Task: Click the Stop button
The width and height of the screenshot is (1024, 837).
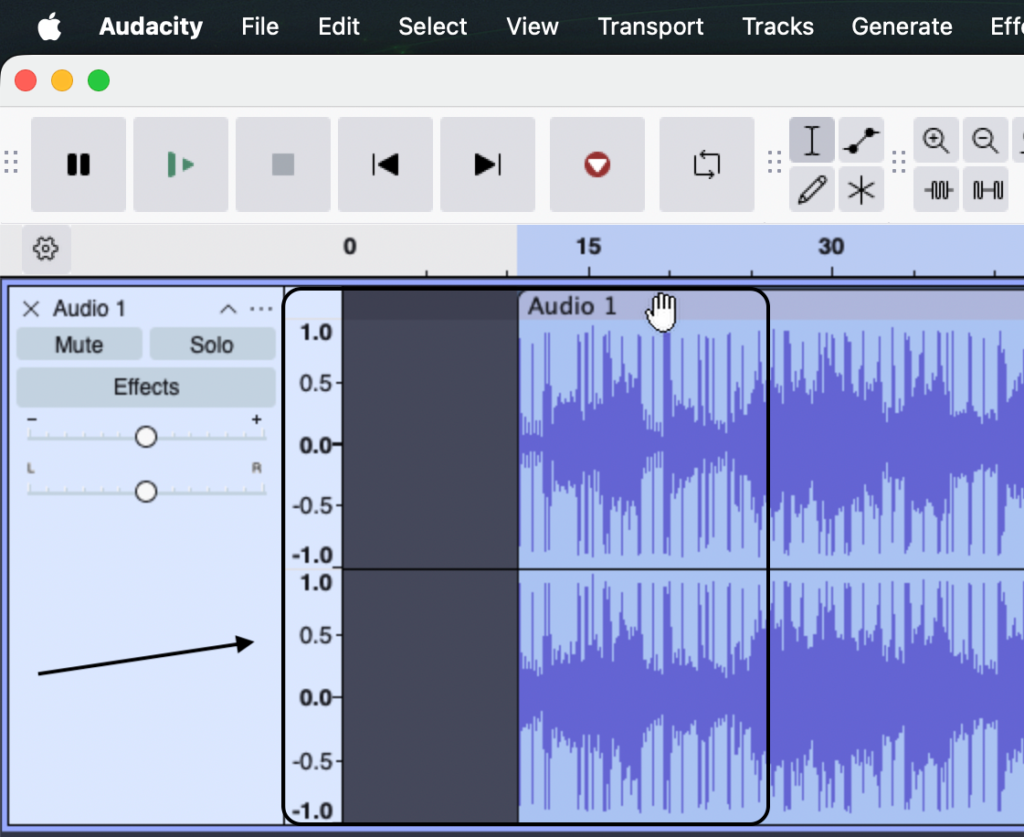Action: [x=283, y=165]
